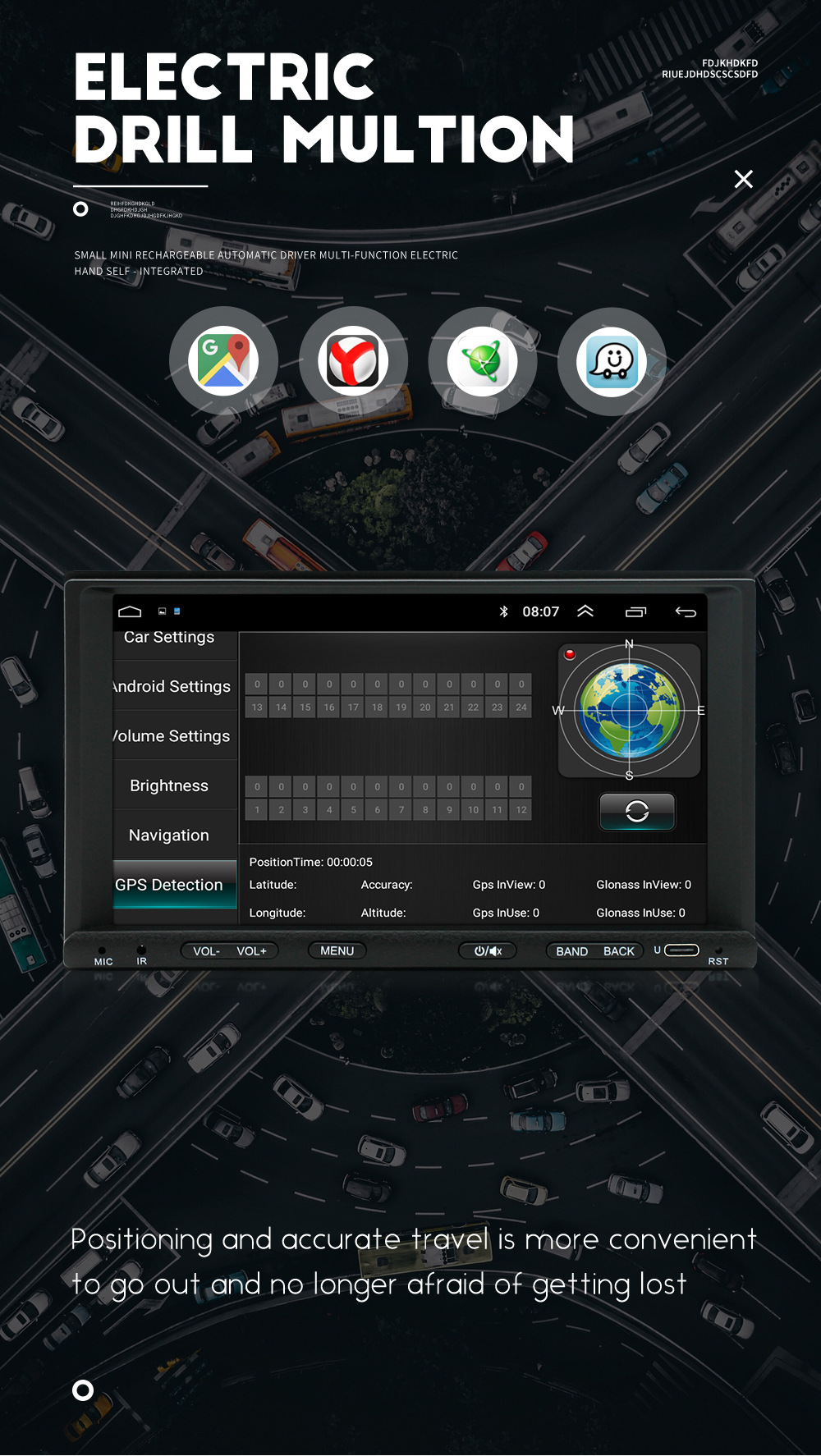Click the Altitude: label
This screenshot has width=821, height=1456.
383,913
